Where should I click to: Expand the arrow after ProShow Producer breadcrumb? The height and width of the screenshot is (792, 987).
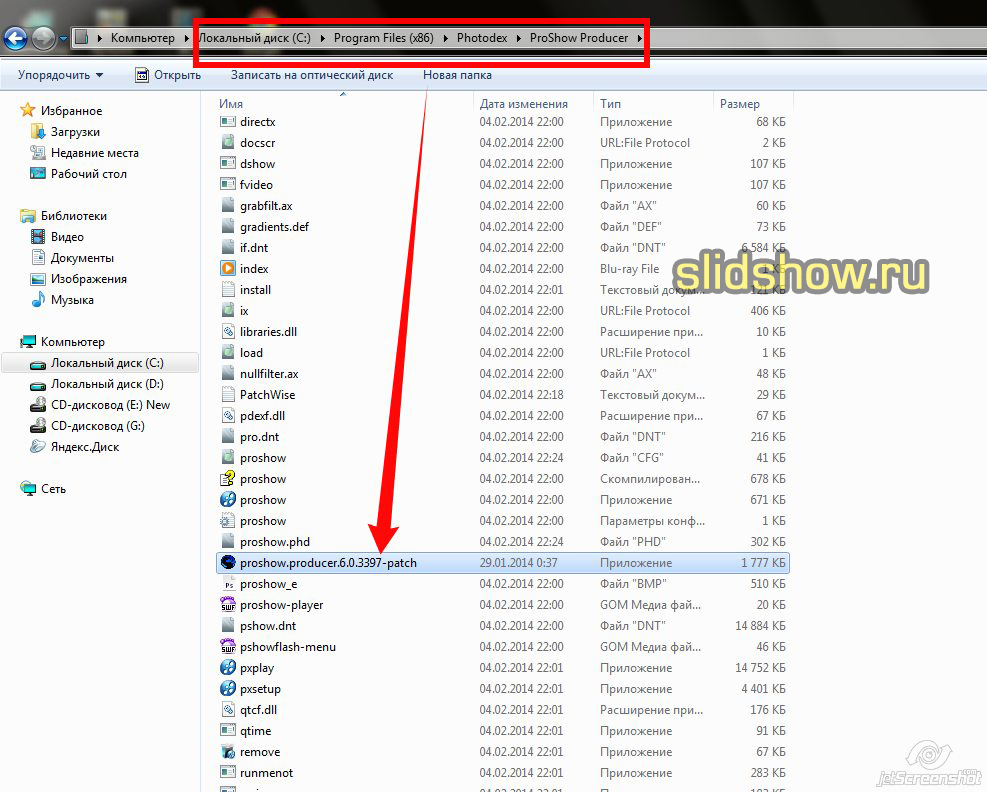(640, 38)
